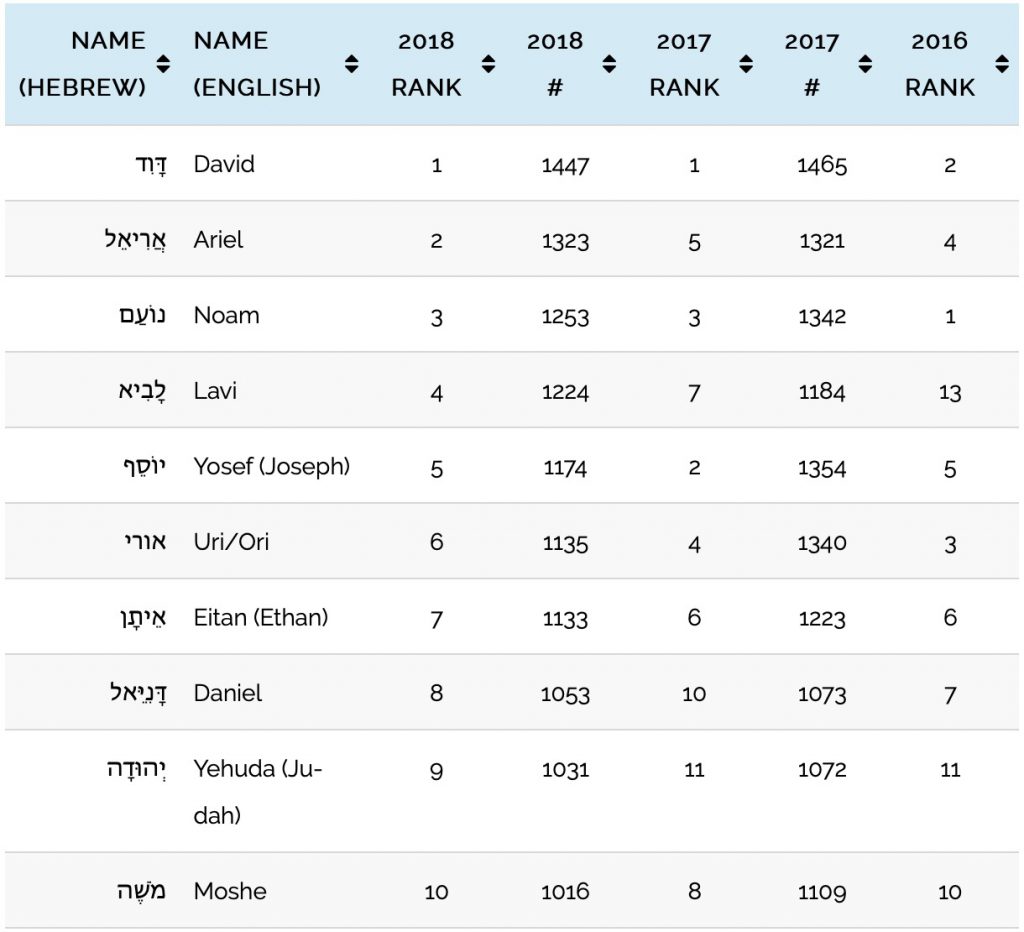1024x932 pixels.
Task: Select the 2017 RANK column header
Action: (x=685, y=64)
